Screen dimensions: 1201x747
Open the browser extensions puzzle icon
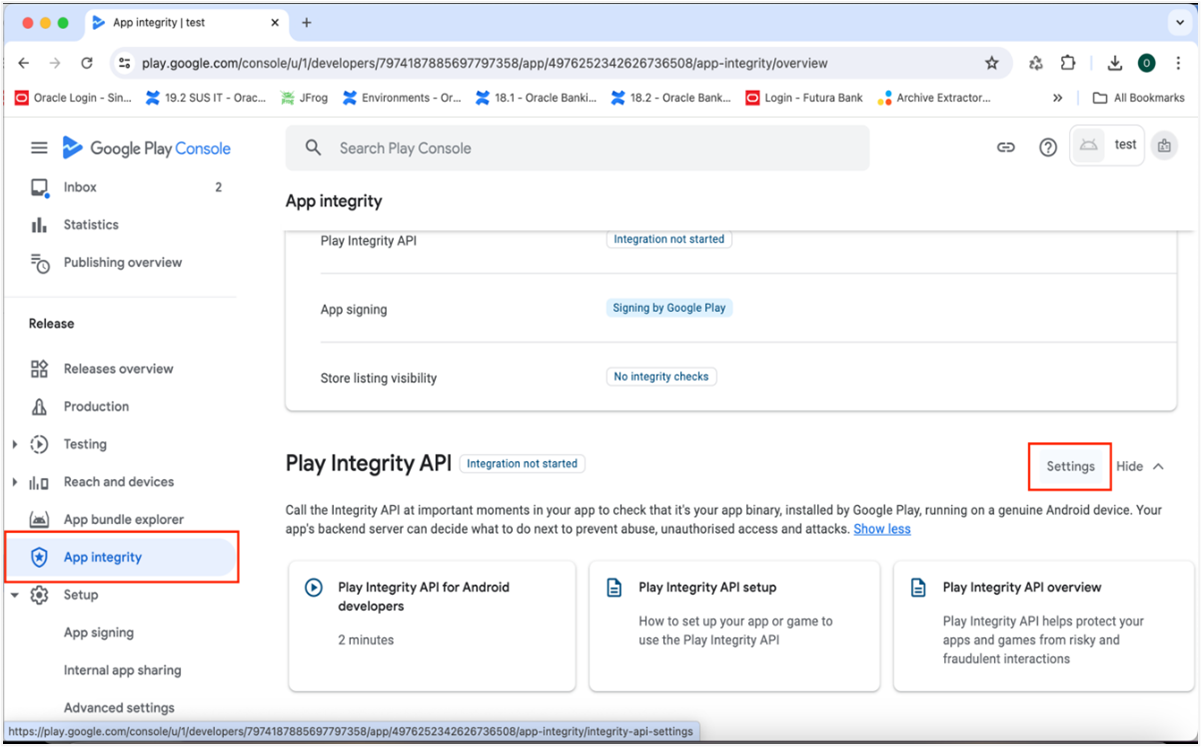pos(1068,63)
